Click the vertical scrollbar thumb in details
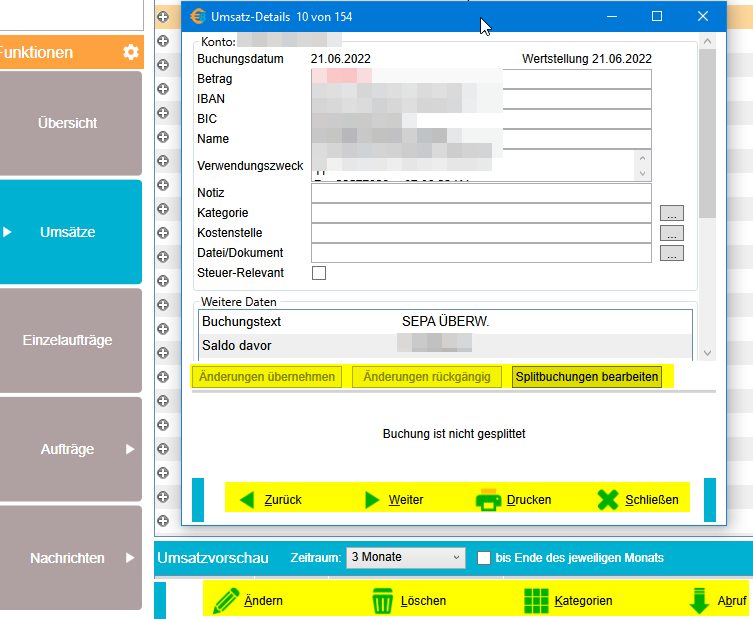 coord(707,134)
